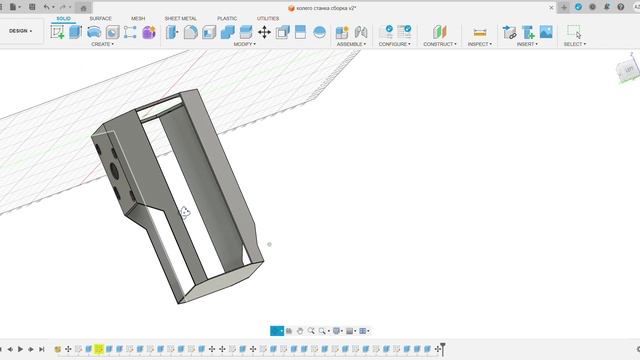Switch to the SOLID tab
This screenshot has width=640, height=360.
(x=63, y=18)
